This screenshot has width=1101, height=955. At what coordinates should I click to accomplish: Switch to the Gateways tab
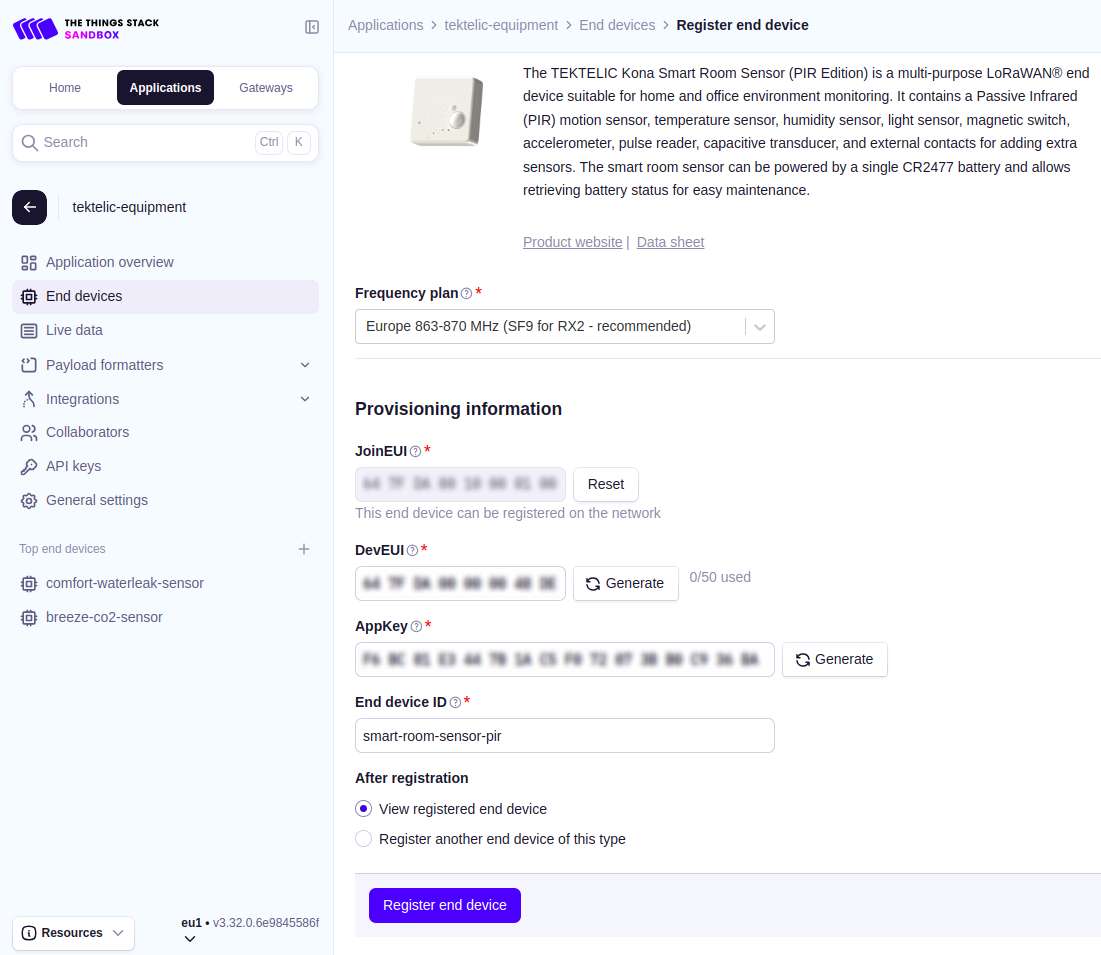266,88
